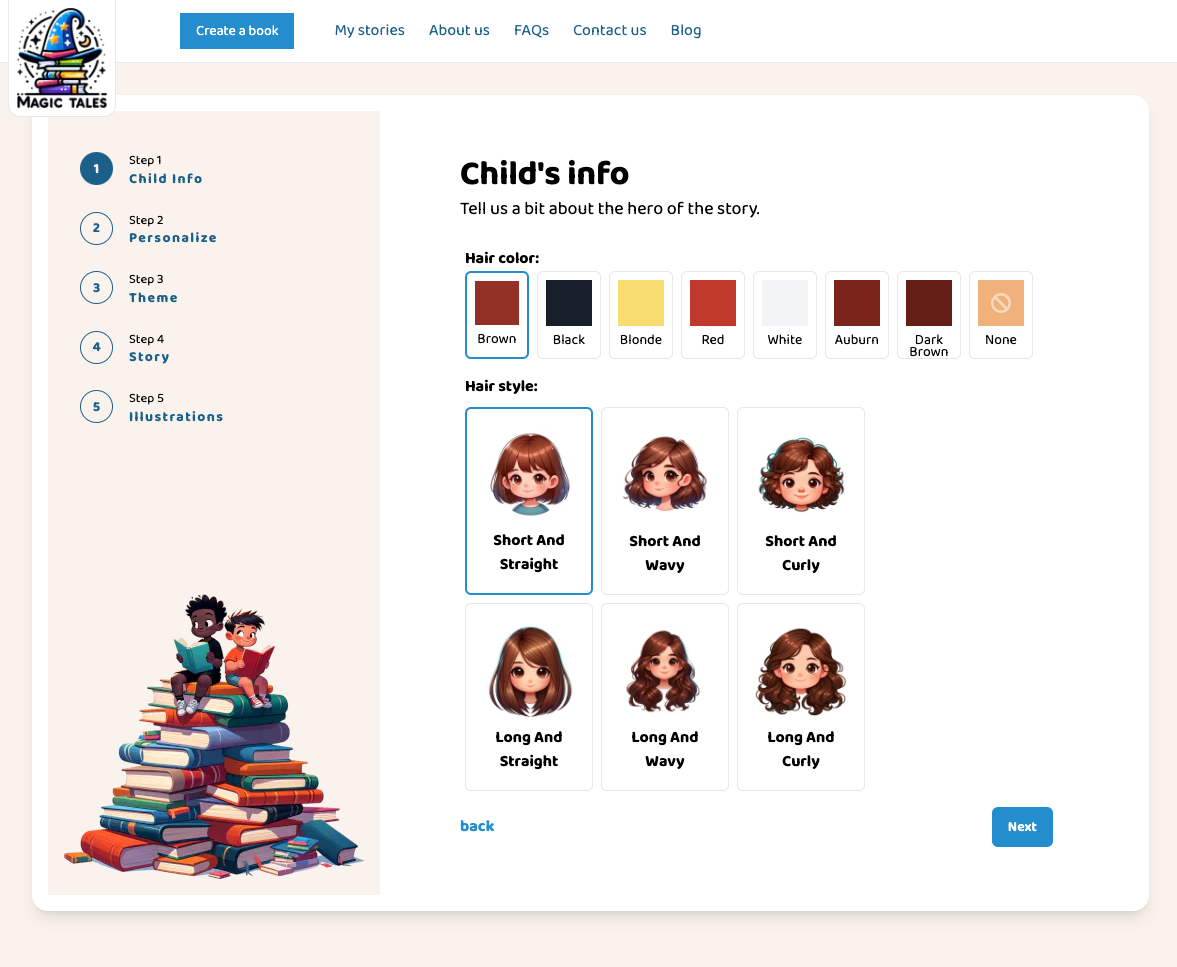Select the None hair color option
This screenshot has width=1177, height=967.
coord(1001,315)
